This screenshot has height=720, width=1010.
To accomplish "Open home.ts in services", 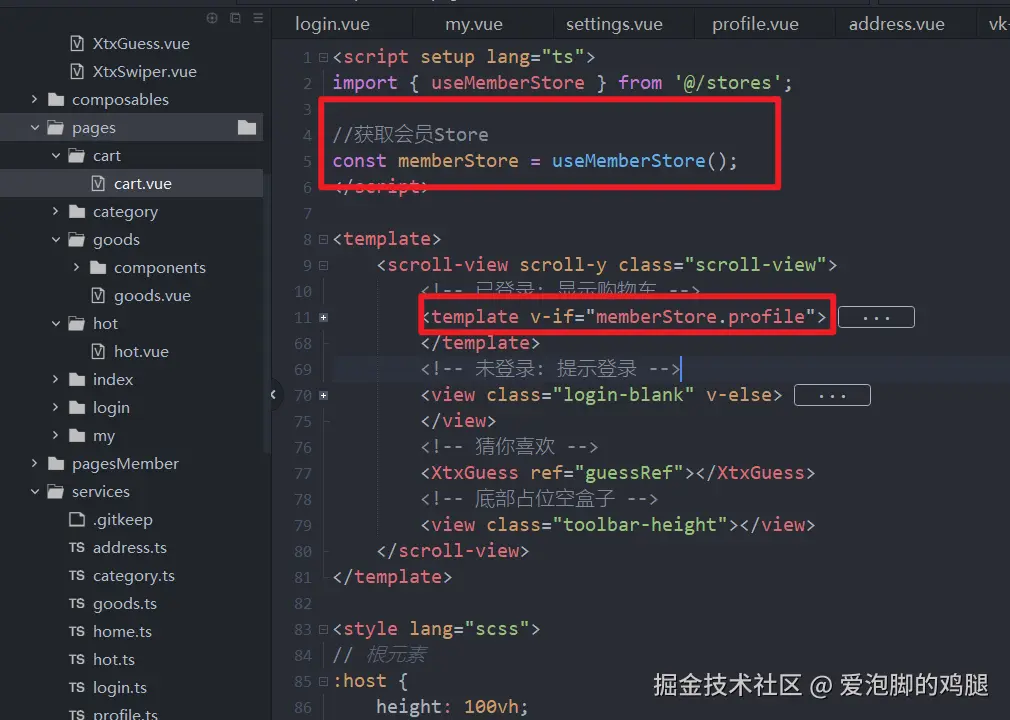I will 122,631.
